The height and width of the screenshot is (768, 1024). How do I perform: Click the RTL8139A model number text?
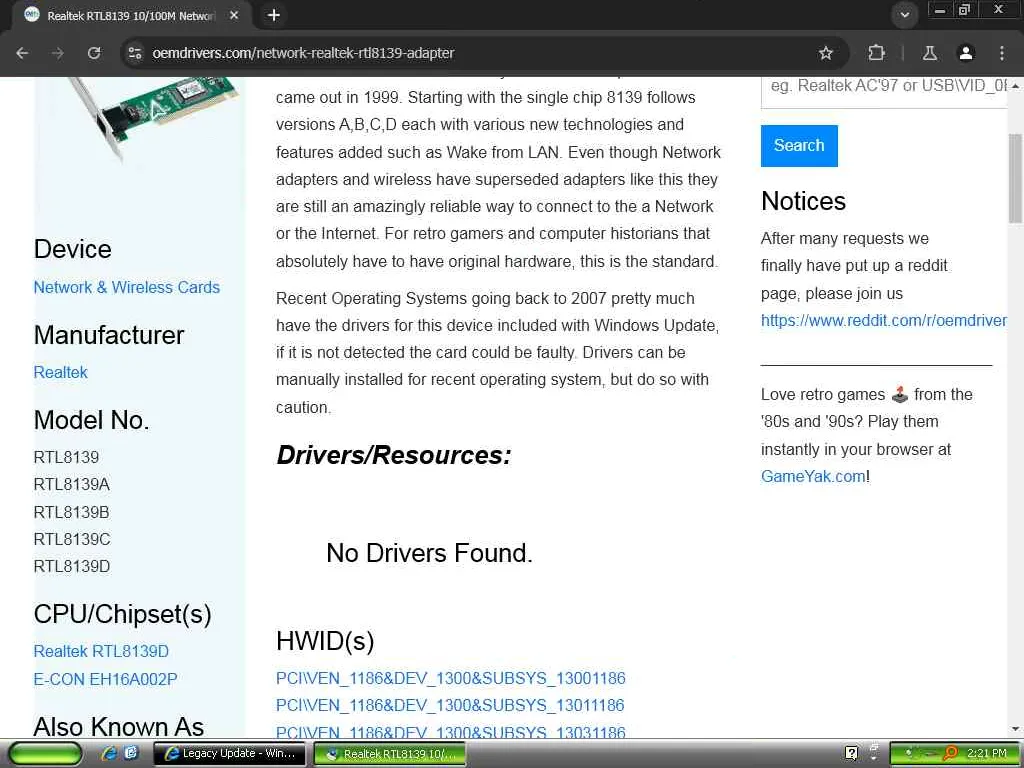click(72, 485)
